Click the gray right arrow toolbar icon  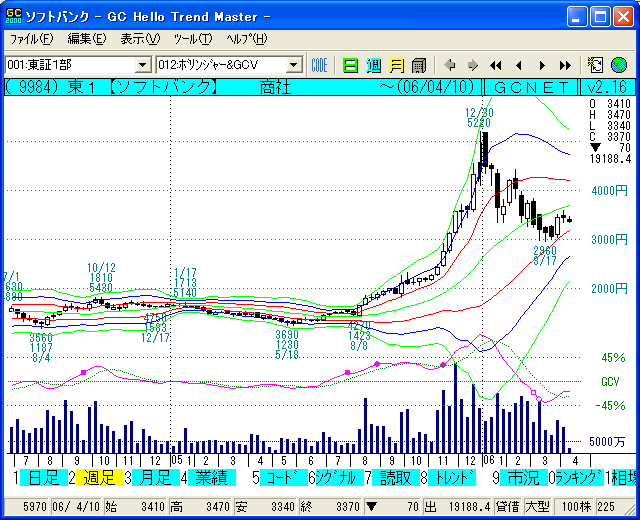[473, 65]
